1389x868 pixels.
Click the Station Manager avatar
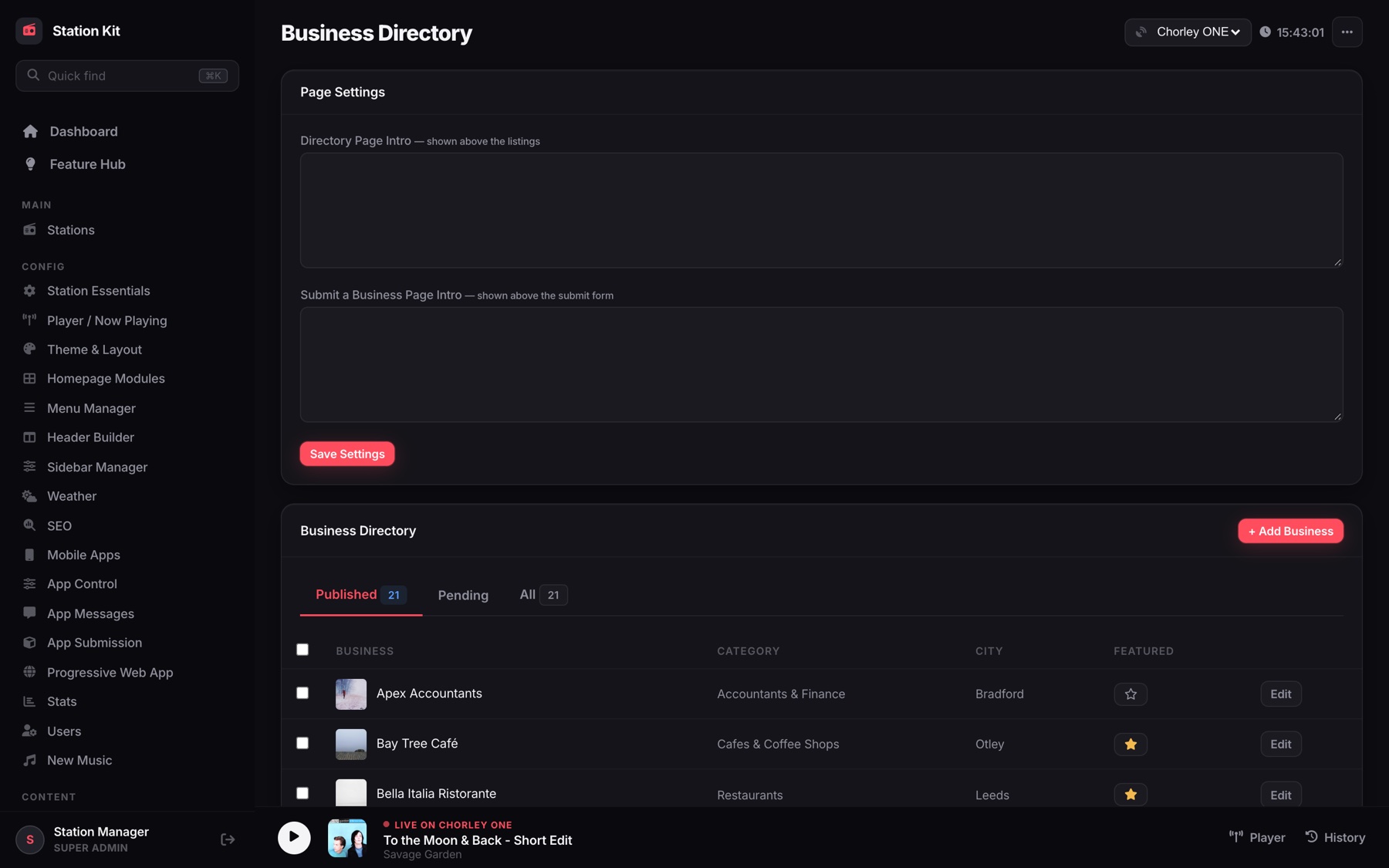point(30,839)
